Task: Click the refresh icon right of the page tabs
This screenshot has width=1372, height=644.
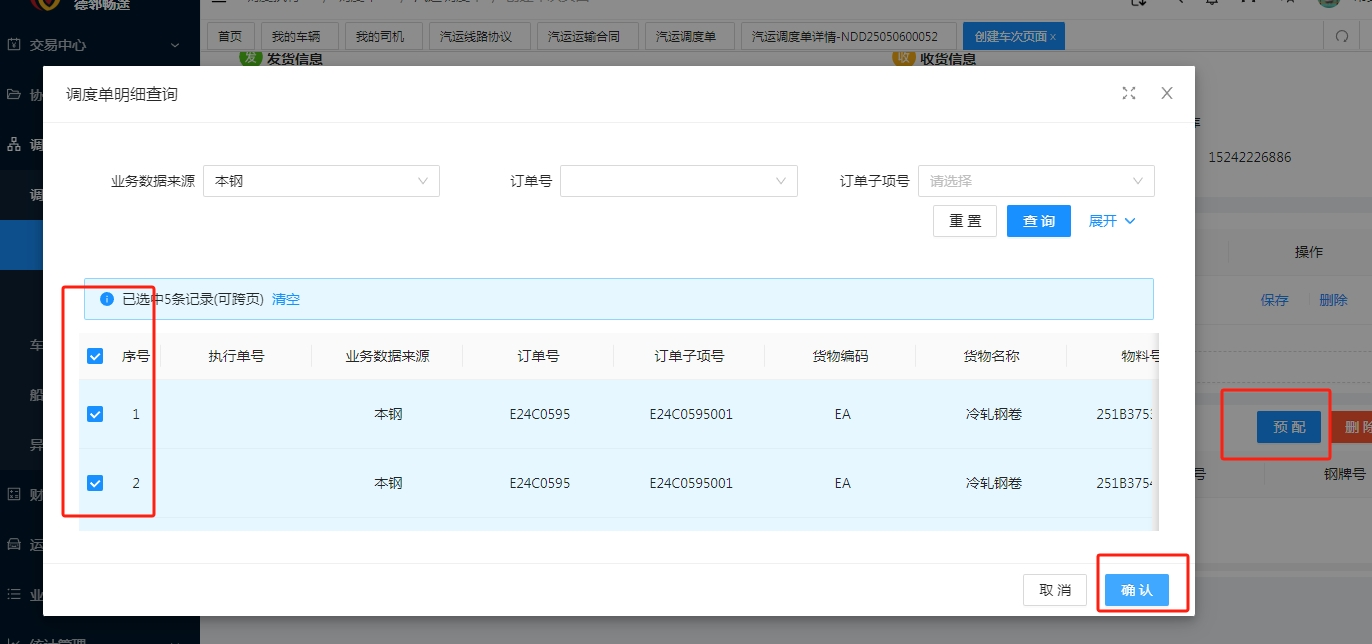Action: pos(1342,36)
